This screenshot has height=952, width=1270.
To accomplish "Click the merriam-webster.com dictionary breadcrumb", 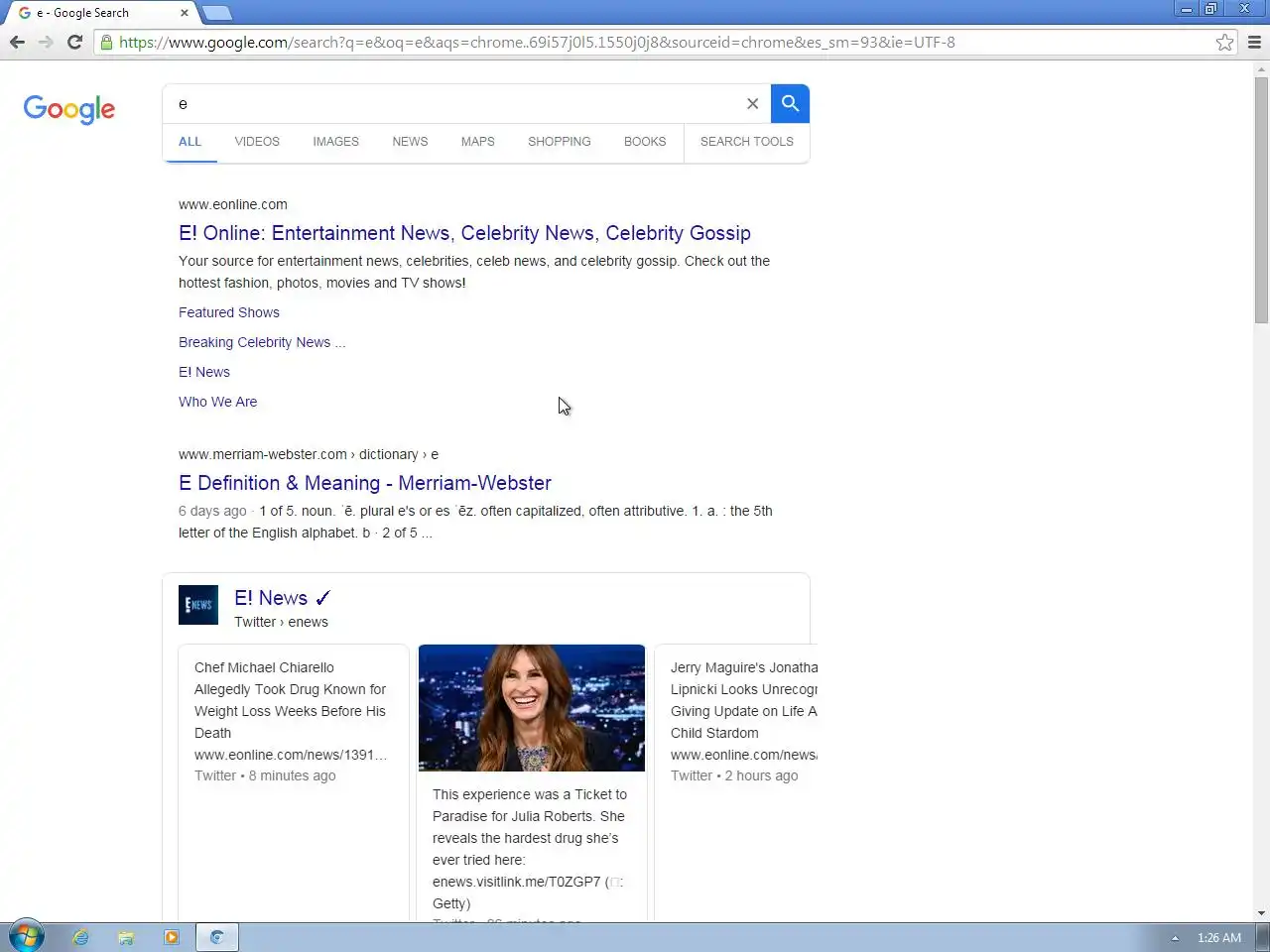I will tap(309, 454).
